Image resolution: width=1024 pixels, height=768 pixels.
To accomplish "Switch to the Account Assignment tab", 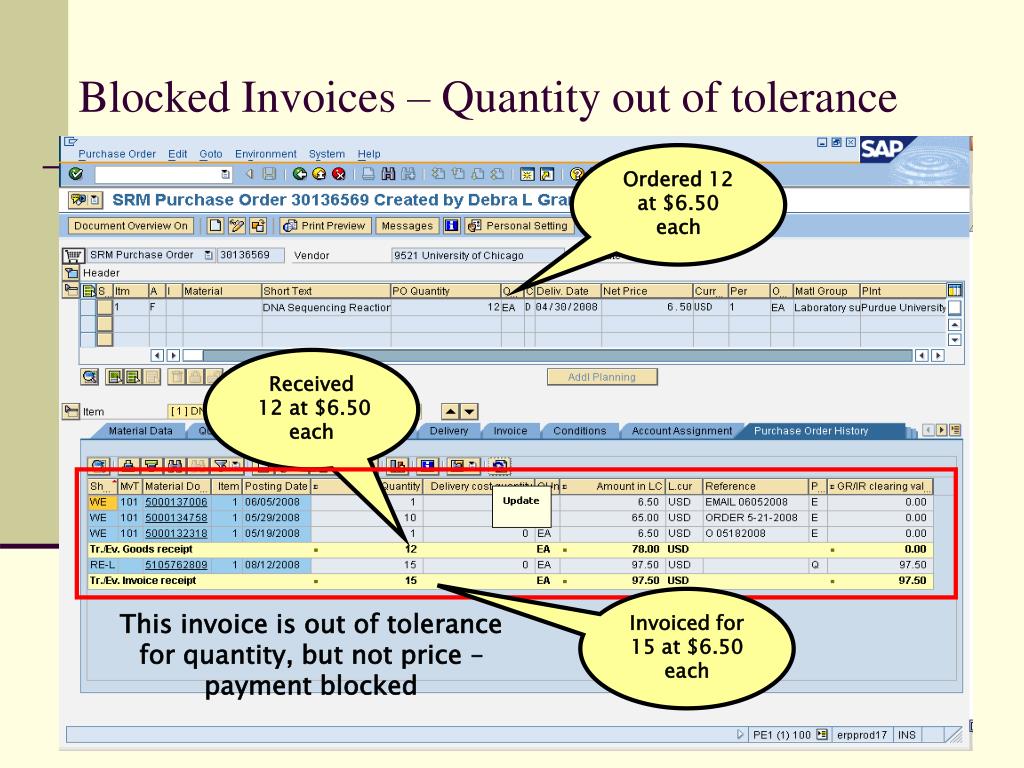I will click(x=681, y=431).
